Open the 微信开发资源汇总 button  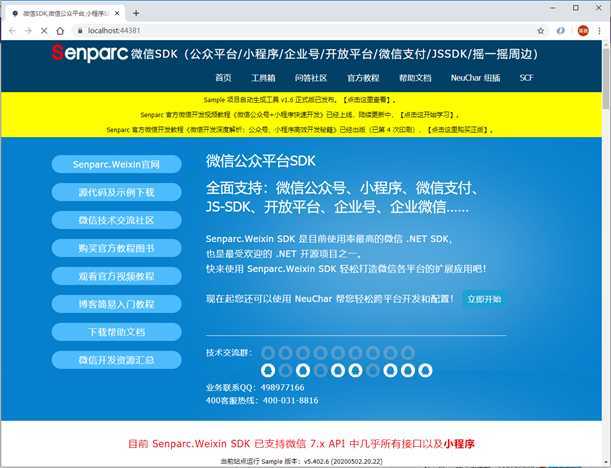pyautogui.click(x=117, y=360)
